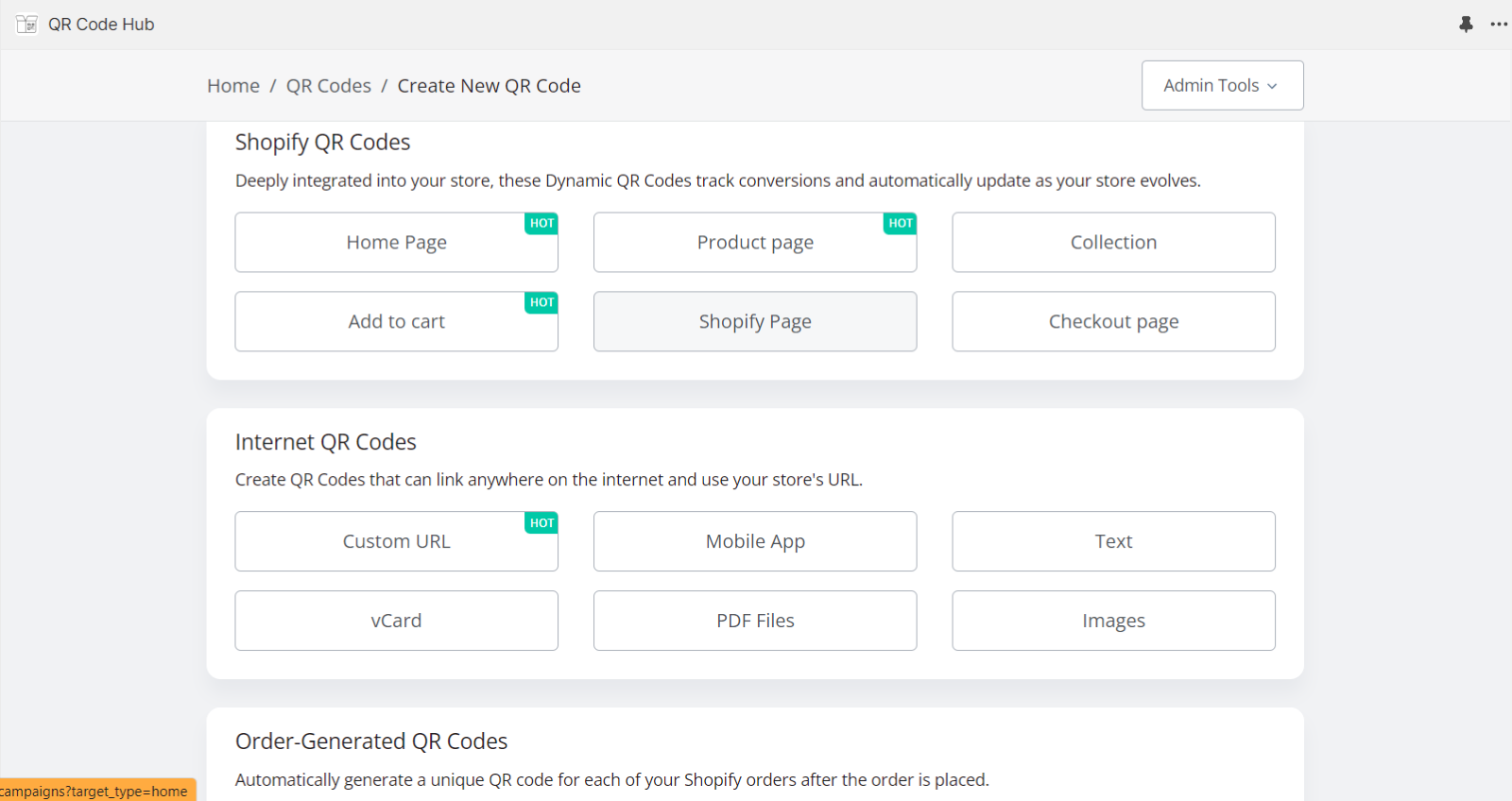Select the PDF Files QR type
This screenshot has height=801, width=1512.
755,622
